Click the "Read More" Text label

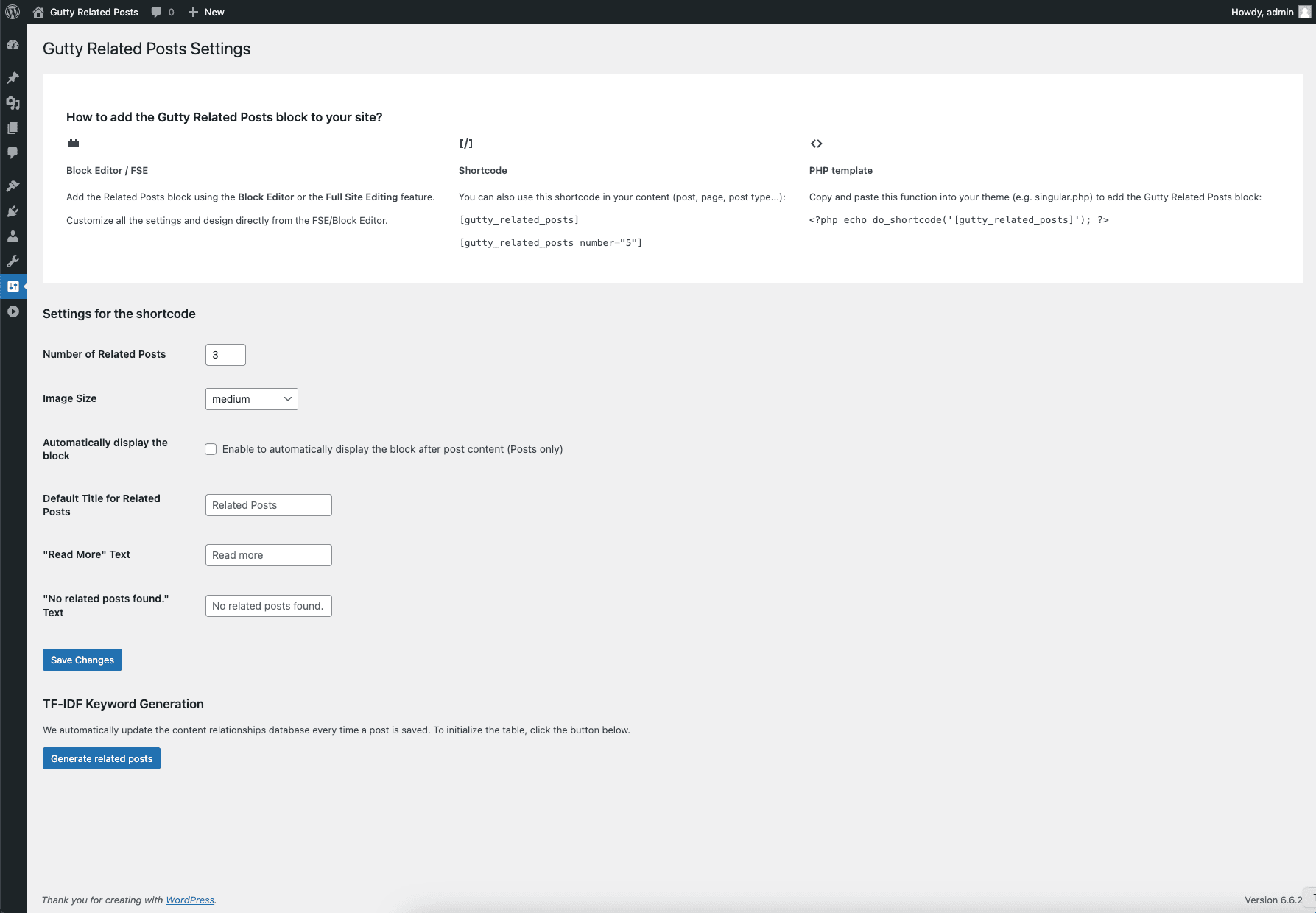pyautogui.click(x=86, y=554)
